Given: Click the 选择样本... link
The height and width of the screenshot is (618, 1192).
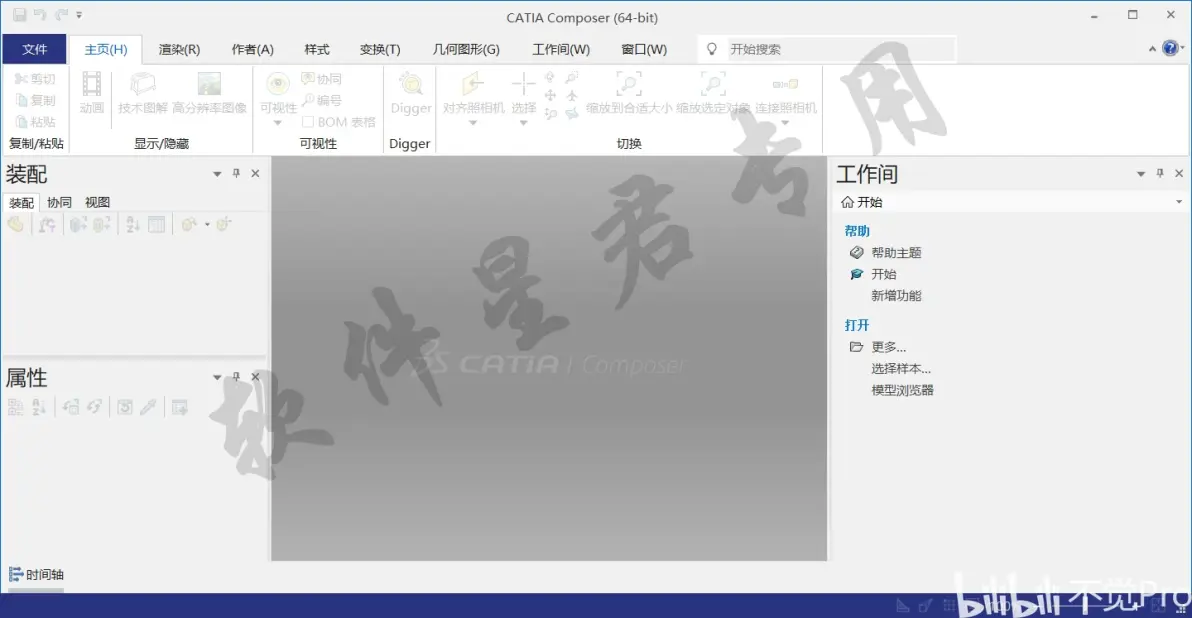Looking at the screenshot, I should [x=901, y=369].
